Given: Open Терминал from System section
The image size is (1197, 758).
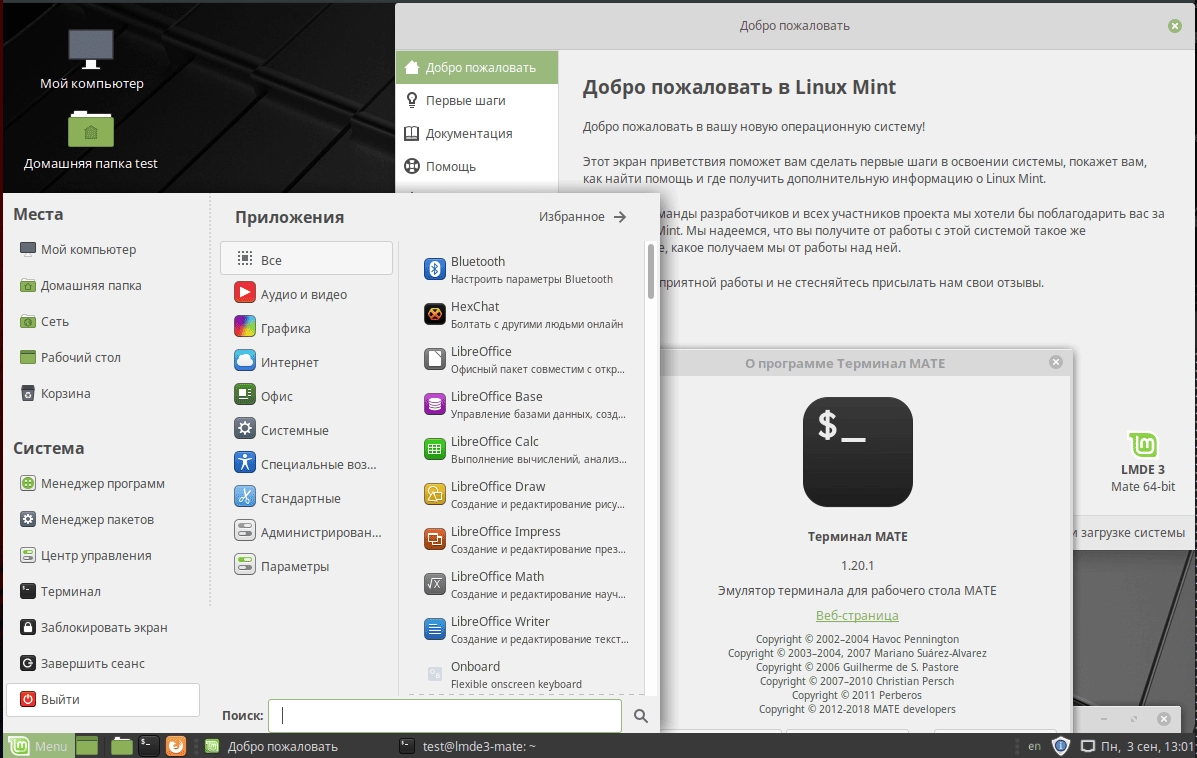Looking at the screenshot, I should click(103, 591).
